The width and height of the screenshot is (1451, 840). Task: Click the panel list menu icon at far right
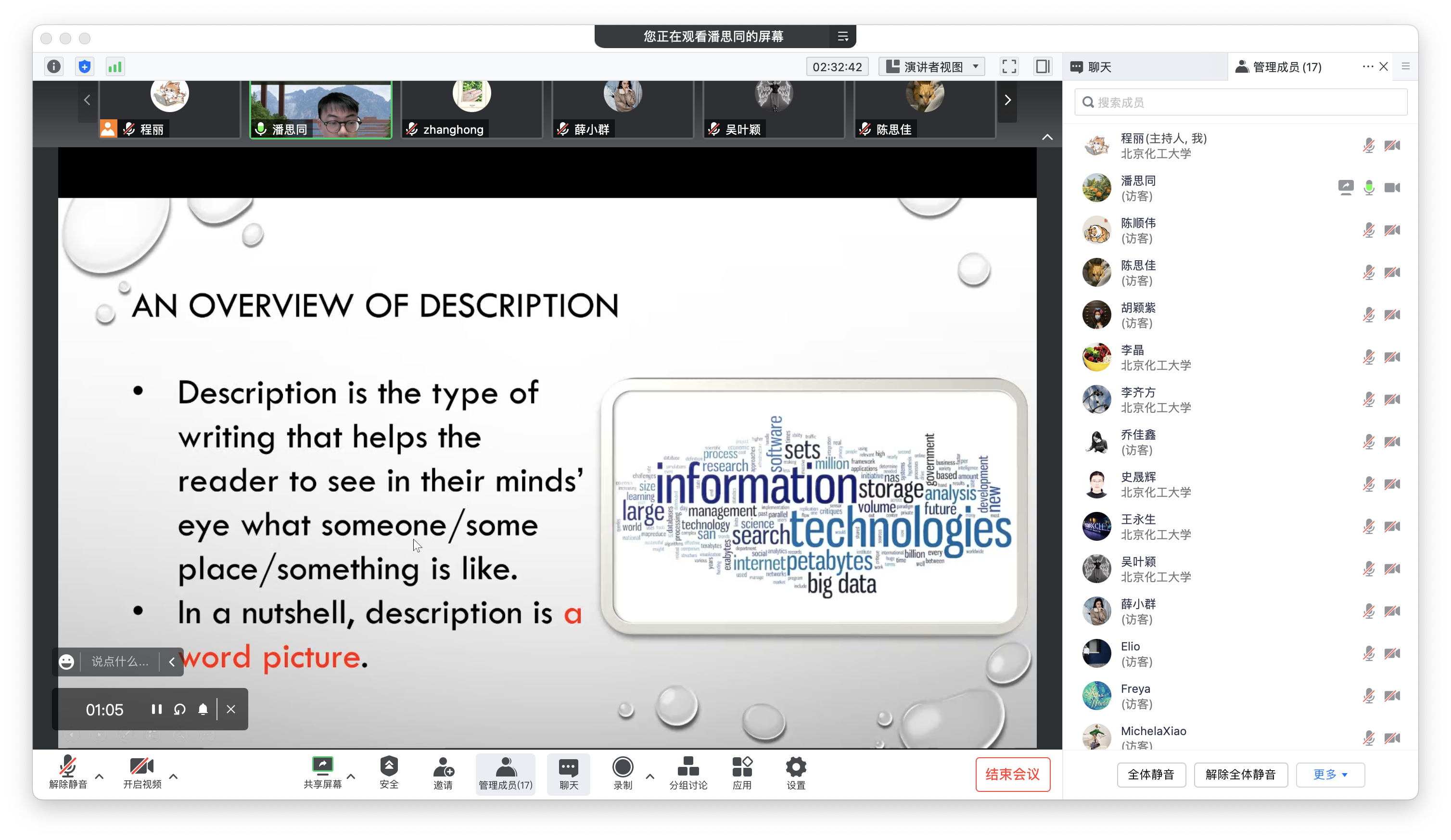point(1405,67)
